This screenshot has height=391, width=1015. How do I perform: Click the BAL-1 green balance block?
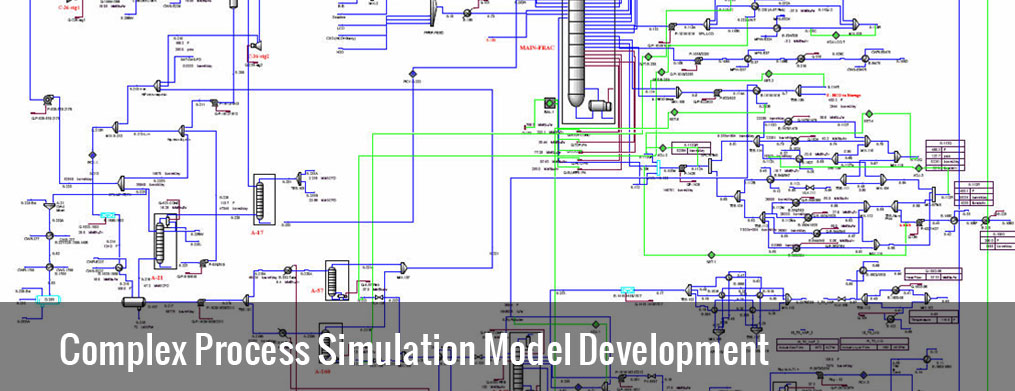[551, 103]
